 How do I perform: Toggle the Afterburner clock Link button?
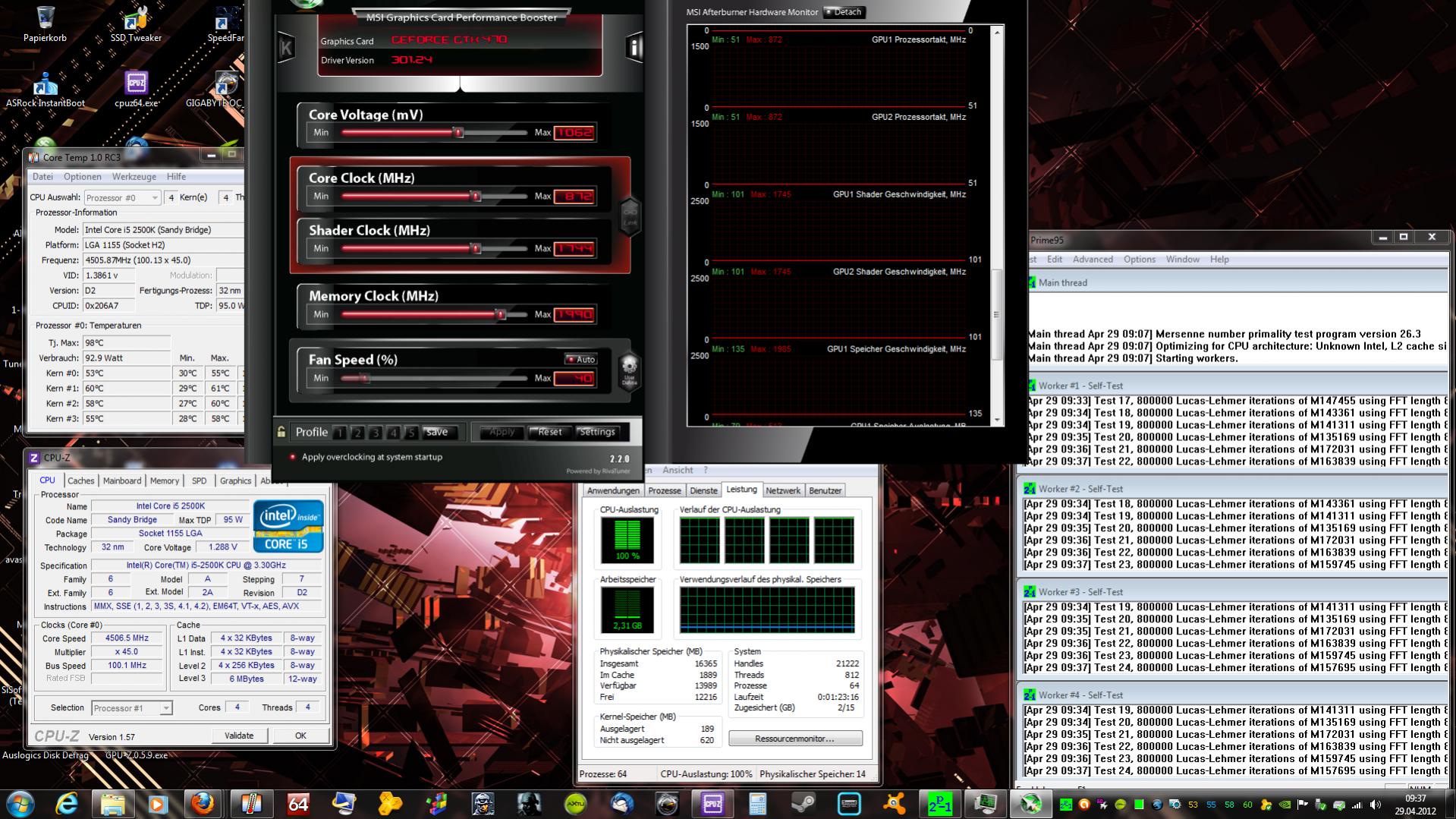(630, 218)
